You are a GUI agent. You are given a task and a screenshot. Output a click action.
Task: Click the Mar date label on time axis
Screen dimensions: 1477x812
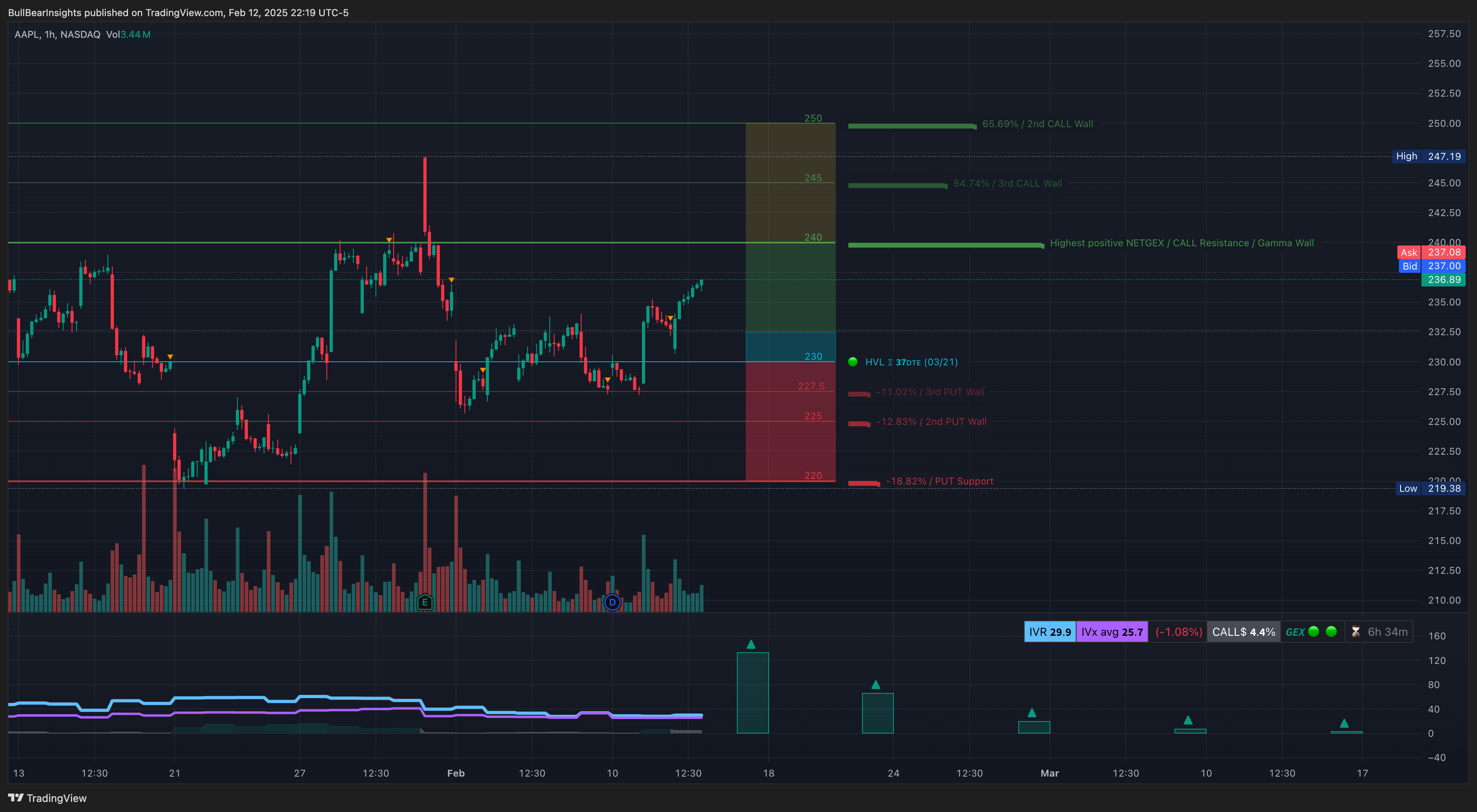click(1050, 773)
